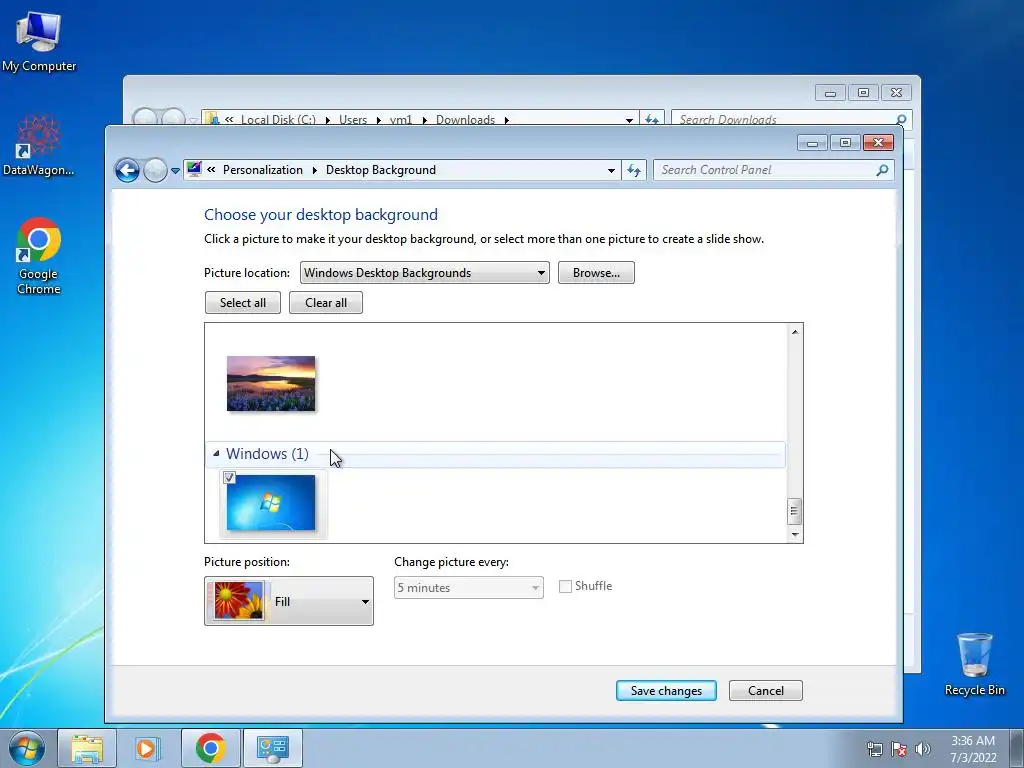Expand the arrow after Personalization breadcrumb
This screenshot has width=1024, height=768.
(314, 170)
